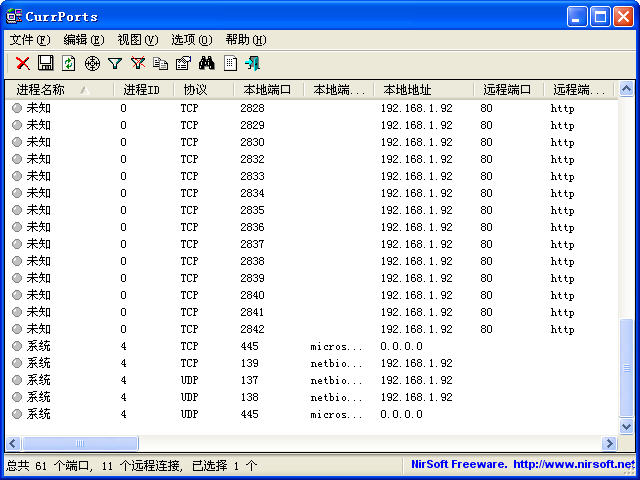Click the red X close selected connections icon
Image resolution: width=640 pixels, height=480 pixels.
(x=23, y=63)
